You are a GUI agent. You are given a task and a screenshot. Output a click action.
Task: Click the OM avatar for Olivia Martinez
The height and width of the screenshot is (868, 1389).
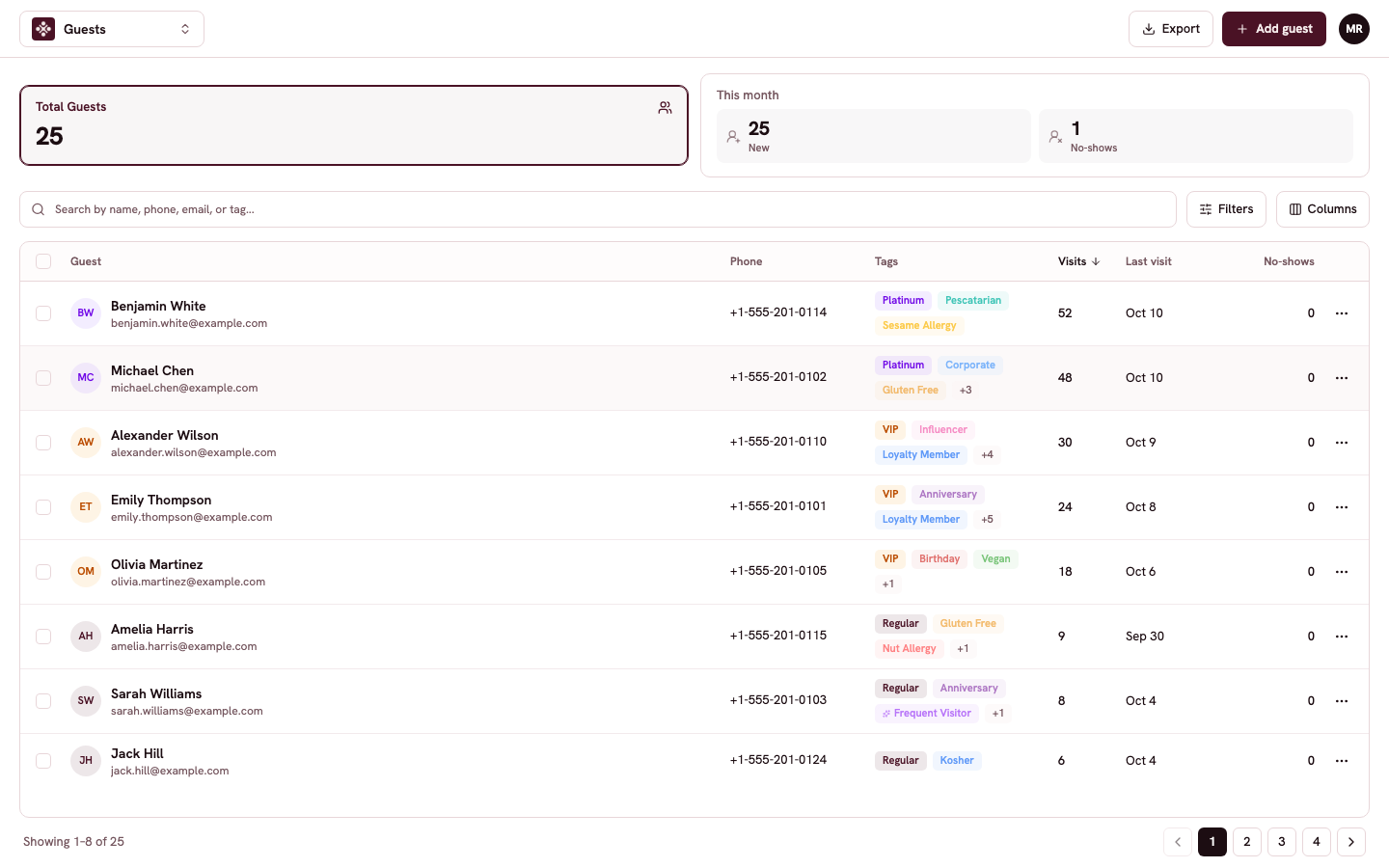86,572
